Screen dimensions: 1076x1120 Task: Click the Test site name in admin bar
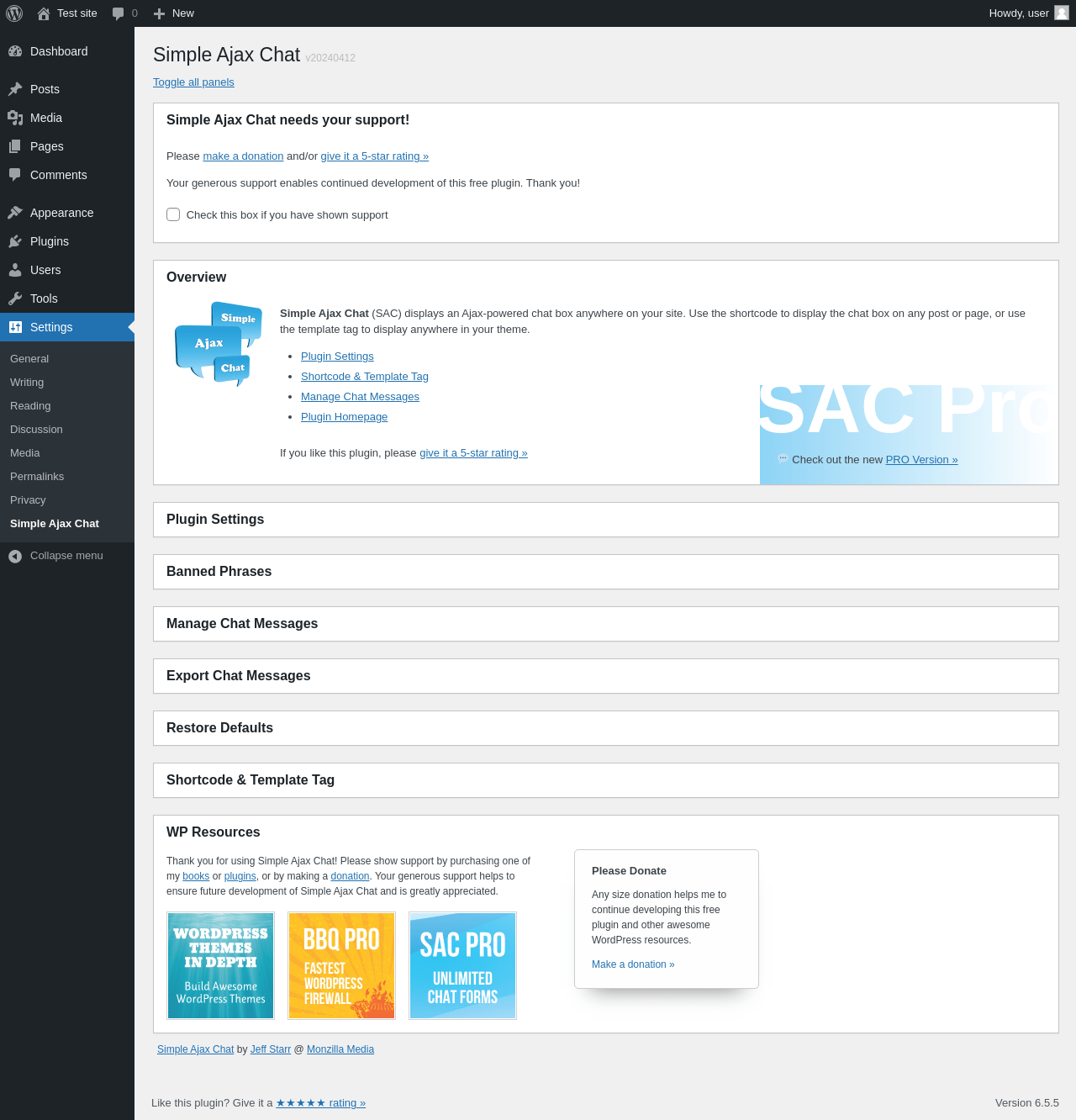tap(77, 13)
